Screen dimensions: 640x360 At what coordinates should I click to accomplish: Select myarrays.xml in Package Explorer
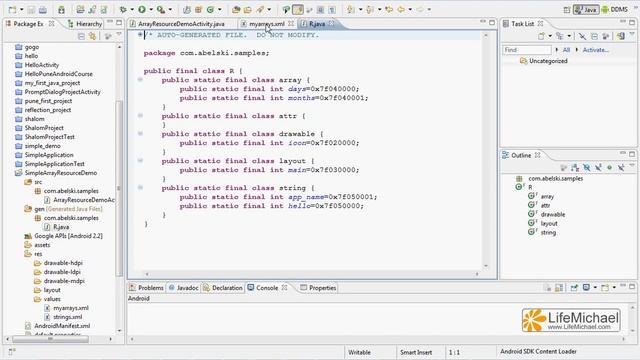click(71, 308)
